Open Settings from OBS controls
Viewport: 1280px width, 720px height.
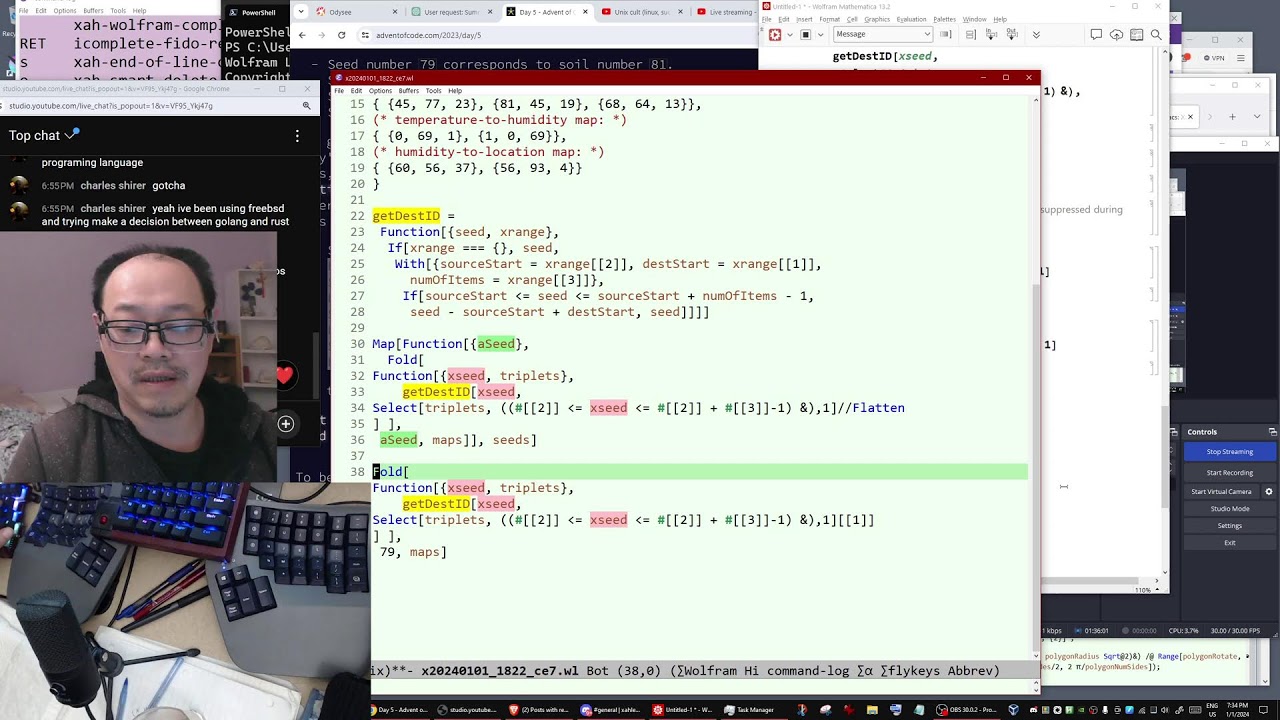point(1229,525)
